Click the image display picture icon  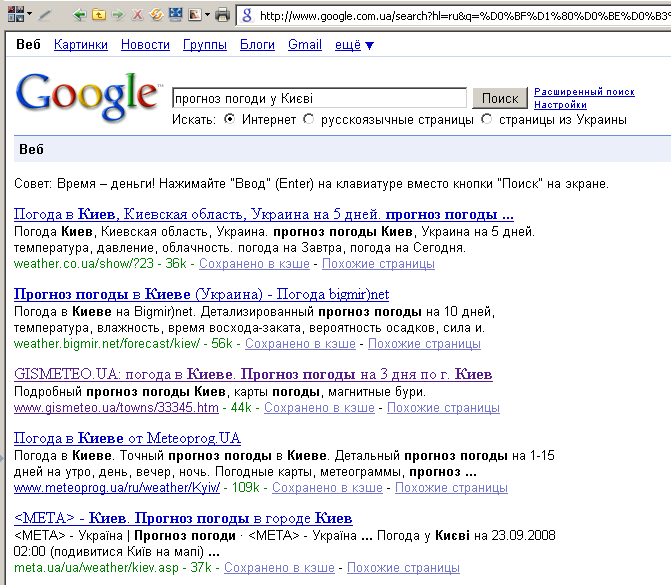click(195, 15)
